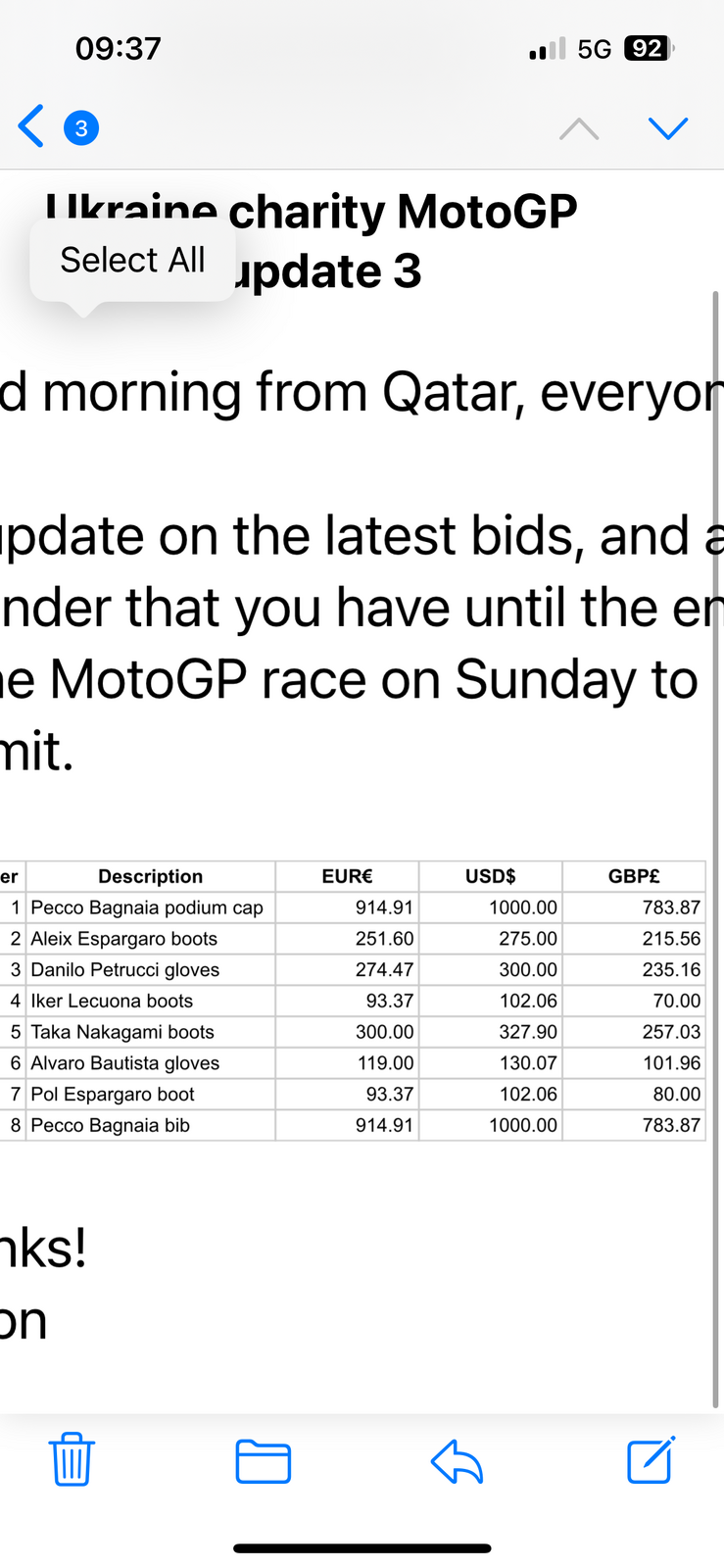Open the unread count badge showing 3

tap(81, 127)
